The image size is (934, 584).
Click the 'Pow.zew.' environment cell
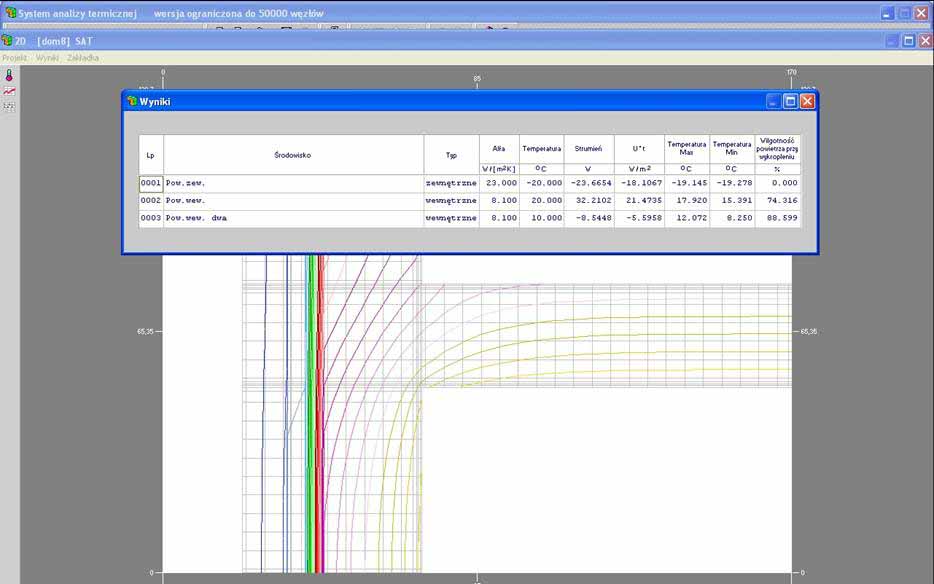[x=293, y=183]
